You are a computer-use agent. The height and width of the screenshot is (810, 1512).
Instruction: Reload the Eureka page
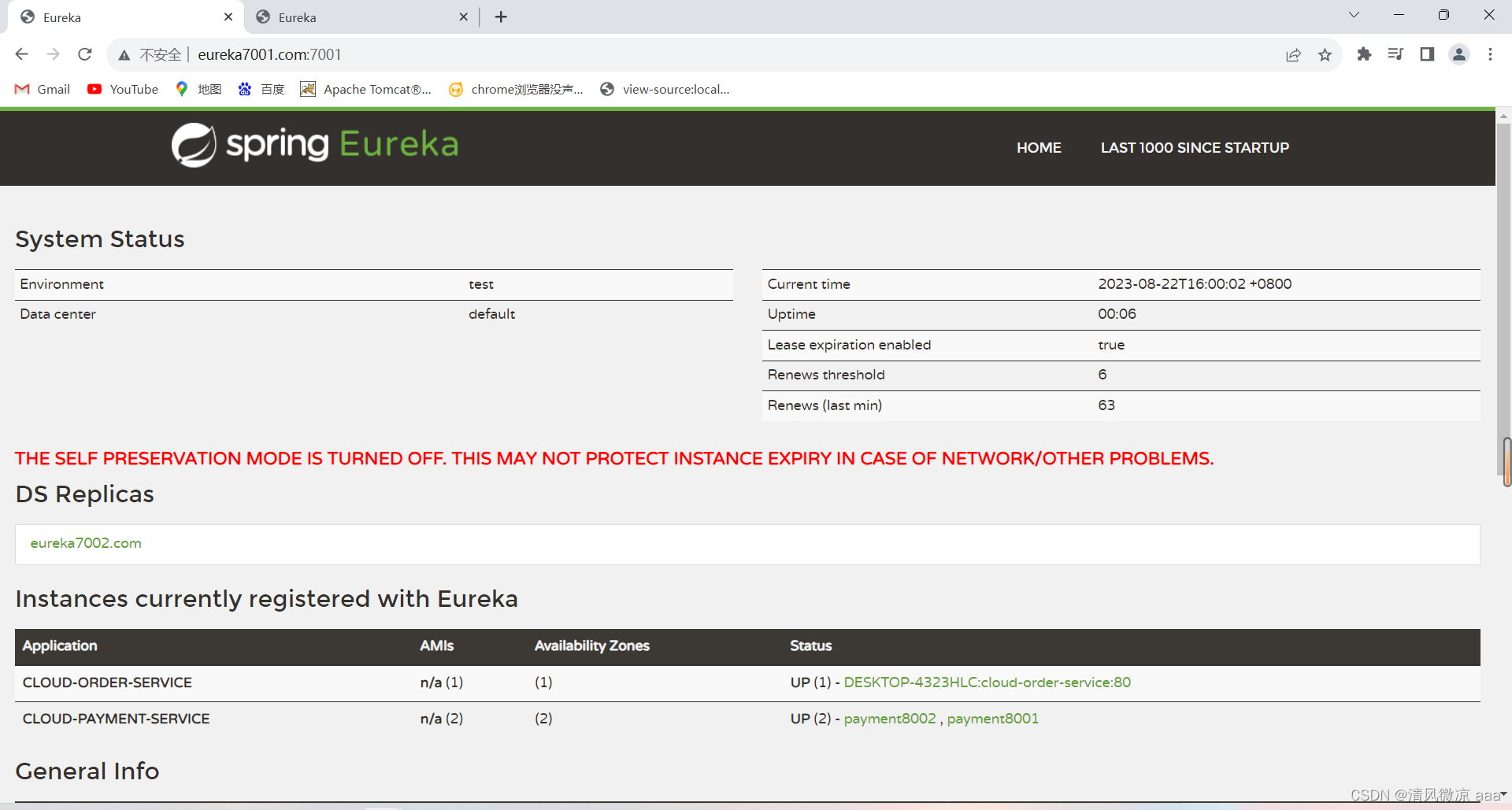pos(85,54)
